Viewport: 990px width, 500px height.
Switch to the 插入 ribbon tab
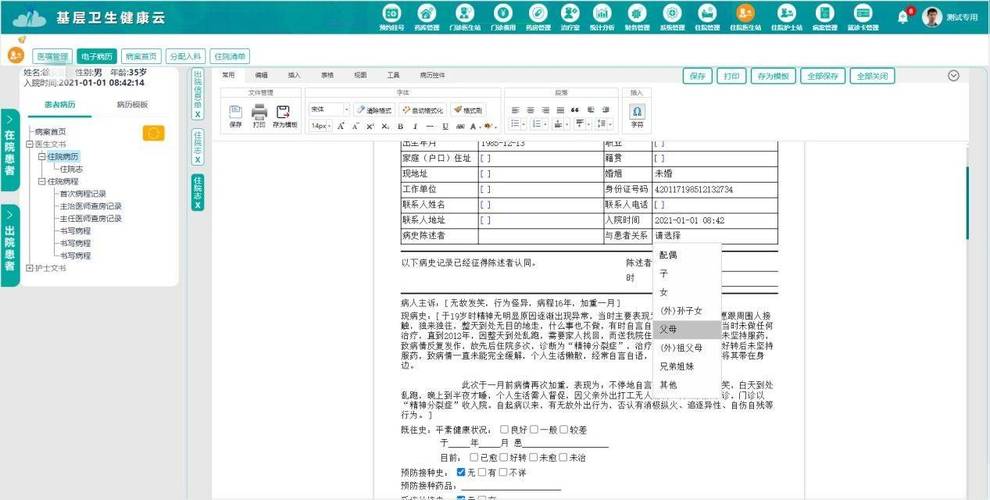tap(294, 75)
